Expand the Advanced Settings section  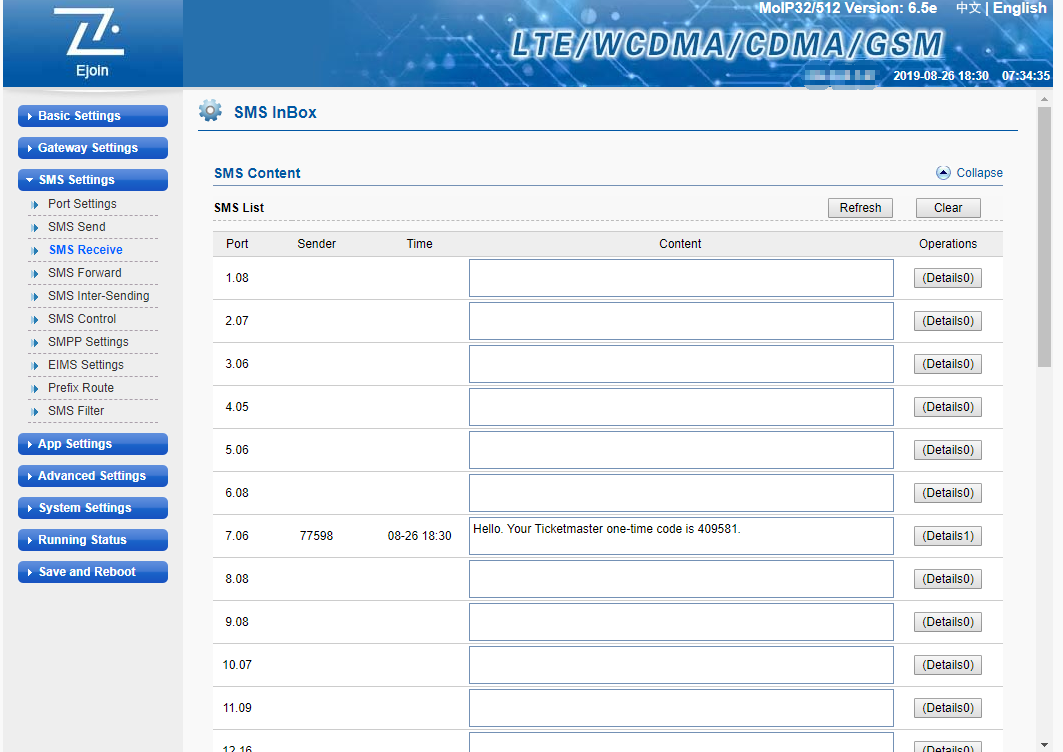[x=93, y=476]
